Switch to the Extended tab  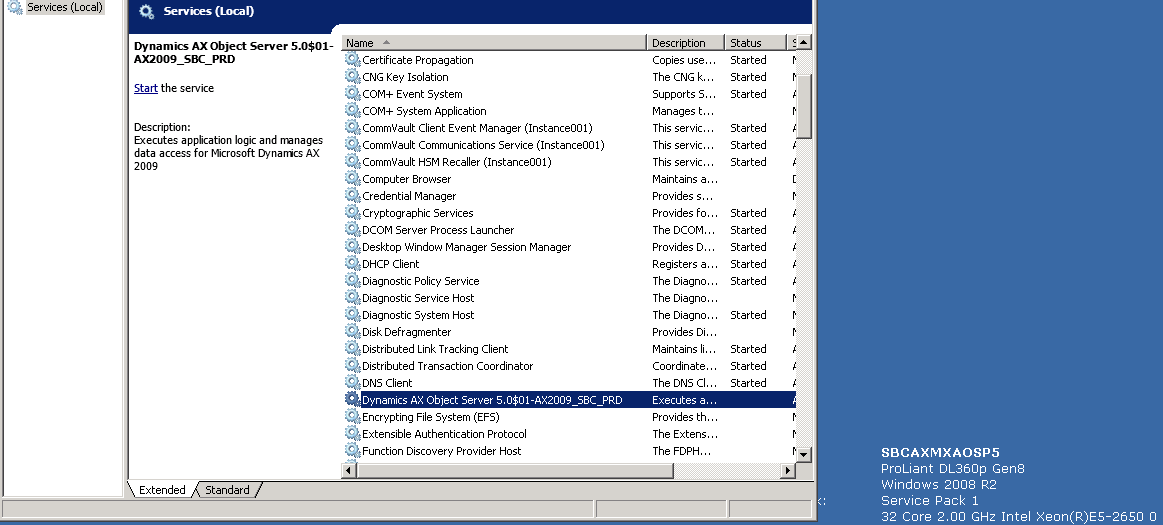click(x=162, y=489)
